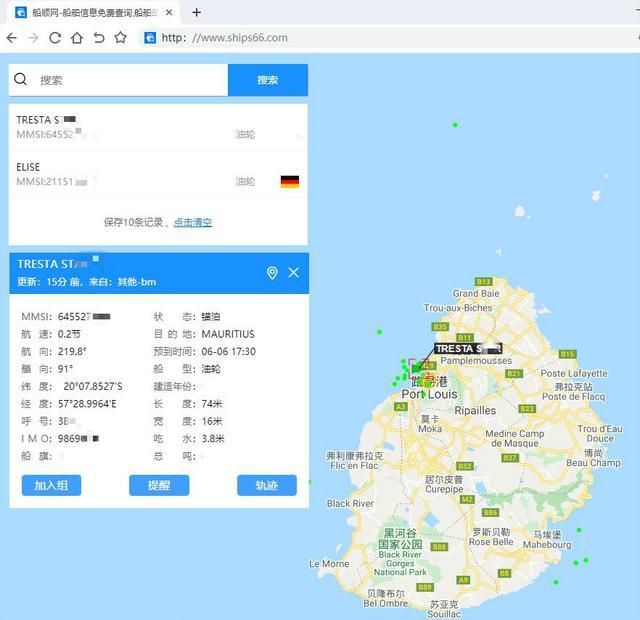The image size is (640, 620).
Task: Select the TRESTA ST search history entry
Action: [158, 127]
